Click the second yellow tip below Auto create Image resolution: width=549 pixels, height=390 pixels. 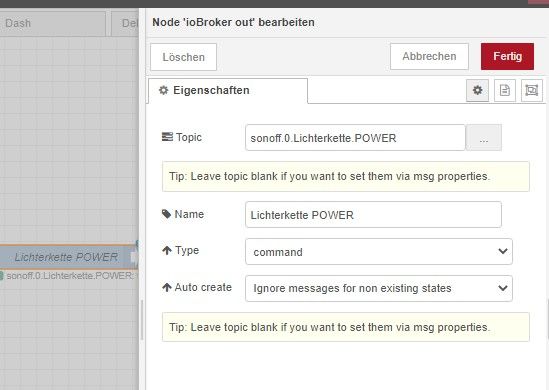tap(346, 327)
